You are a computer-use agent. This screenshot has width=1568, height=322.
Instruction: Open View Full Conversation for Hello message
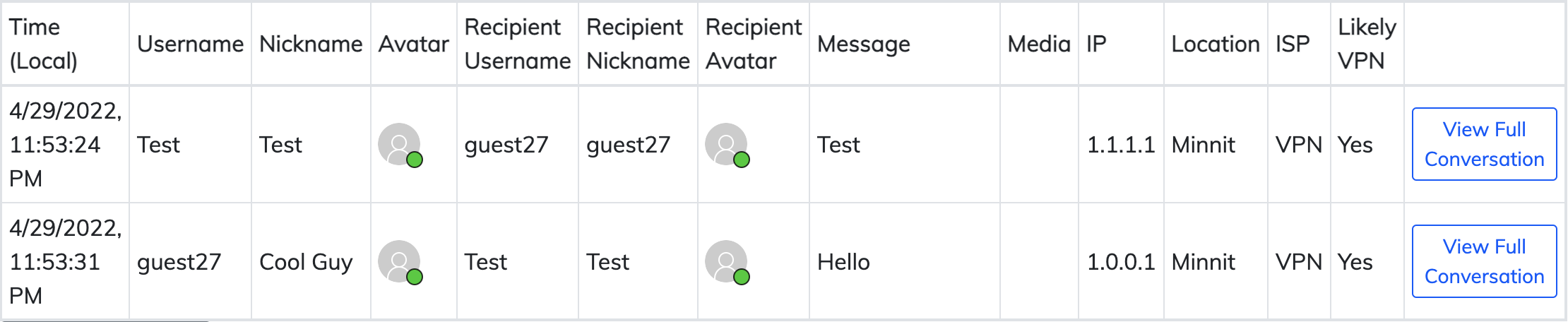(x=1484, y=261)
